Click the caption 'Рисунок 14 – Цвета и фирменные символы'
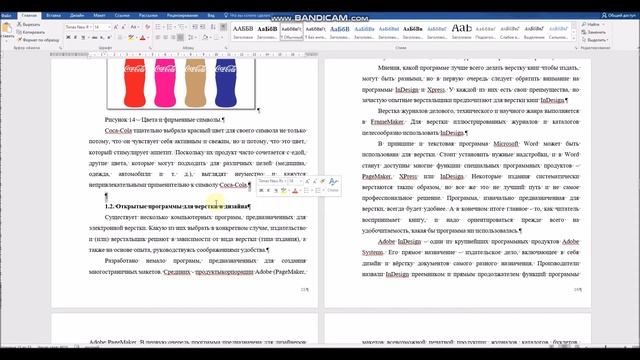 click(x=164, y=120)
